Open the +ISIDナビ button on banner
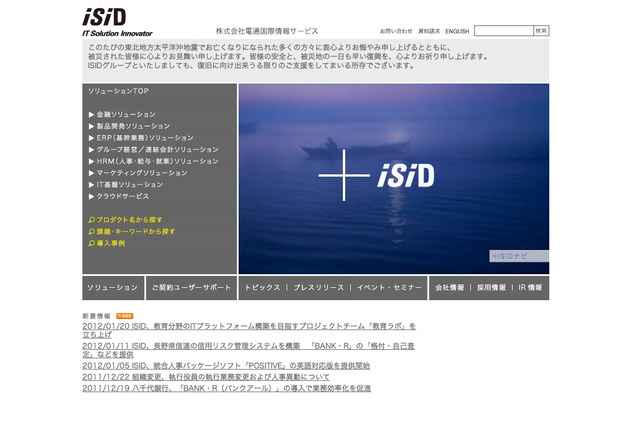Viewport: 640px width, 426px height. (x=519, y=256)
